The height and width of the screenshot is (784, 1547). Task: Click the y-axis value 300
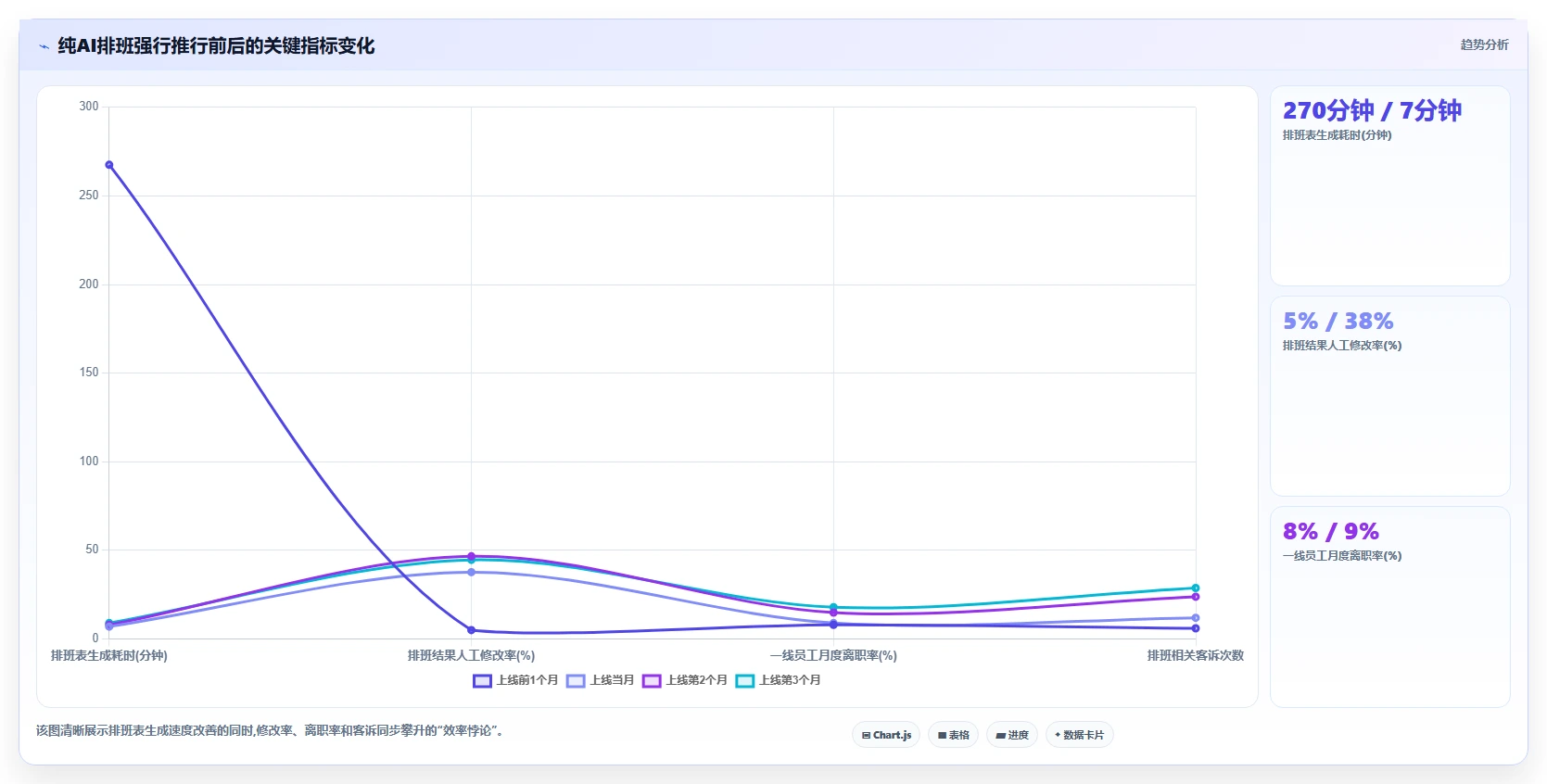[88, 107]
